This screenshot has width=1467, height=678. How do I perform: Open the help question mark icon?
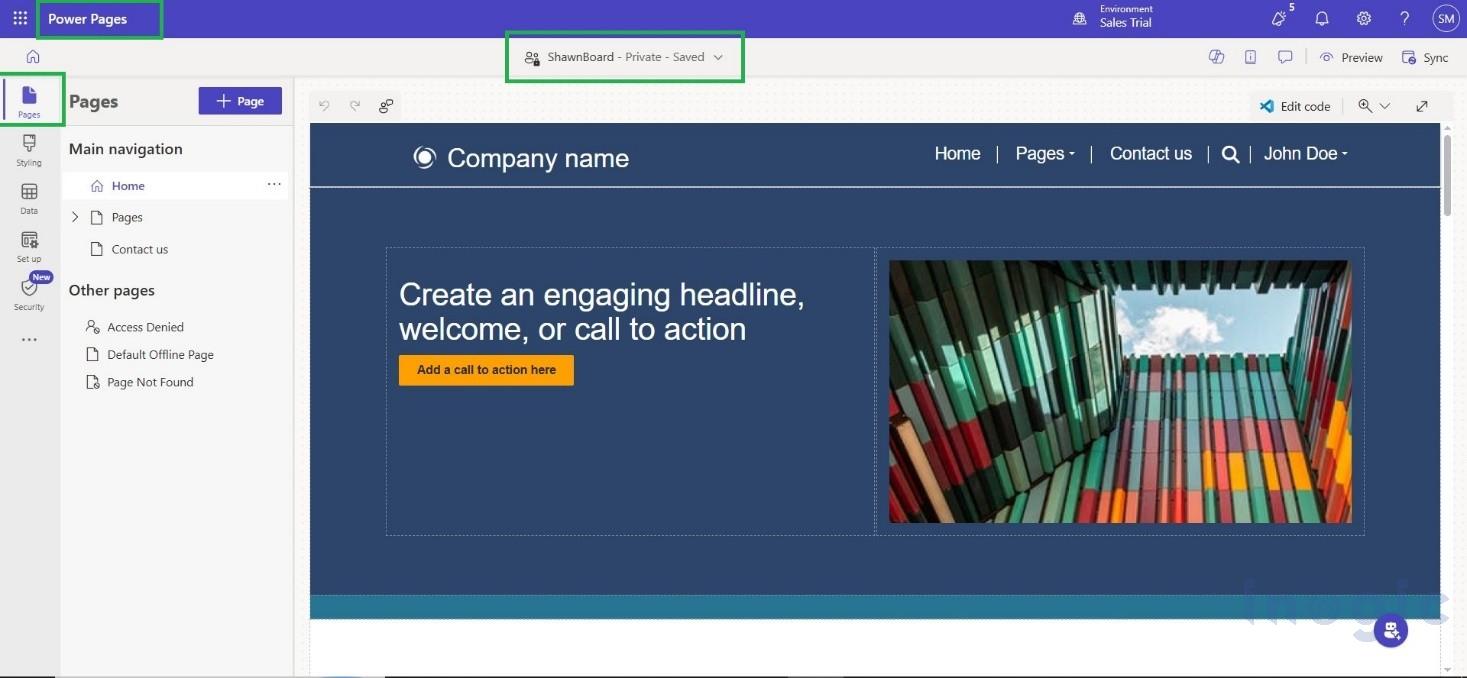click(1405, 18)
